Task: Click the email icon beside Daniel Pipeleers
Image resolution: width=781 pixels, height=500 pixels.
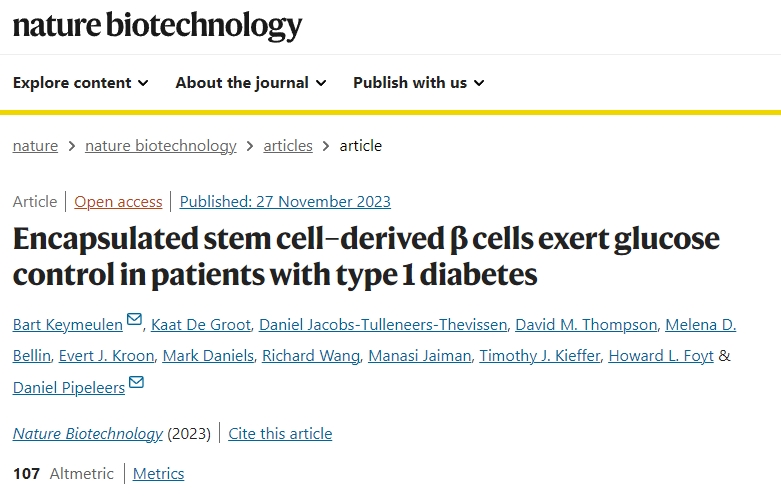Action: pos(136,382)
